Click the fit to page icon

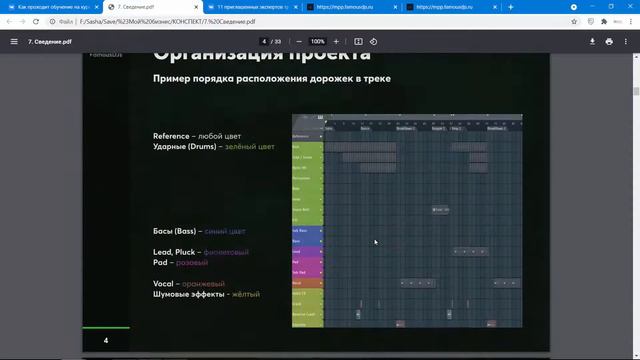(x=358, y=42)
